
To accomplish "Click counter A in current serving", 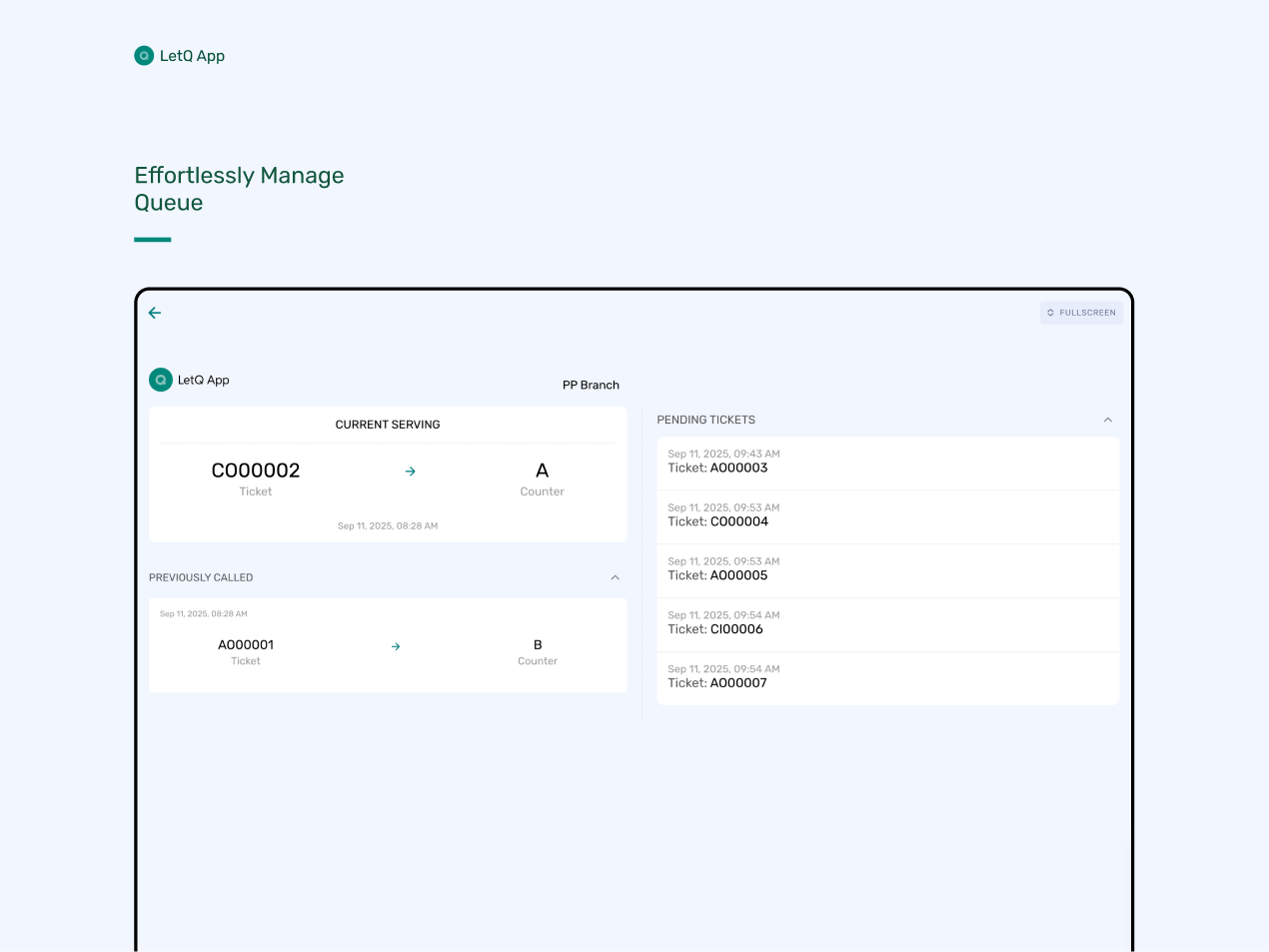I will point(543,471).
